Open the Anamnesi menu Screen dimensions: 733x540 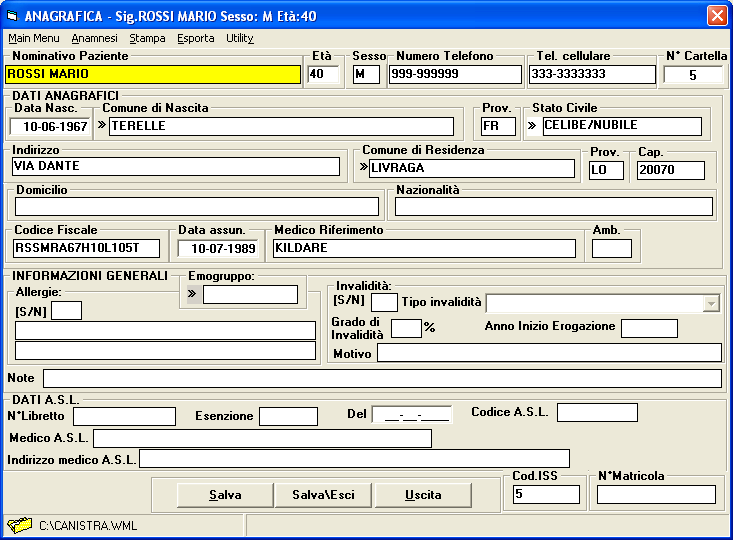tap(94, 38)
